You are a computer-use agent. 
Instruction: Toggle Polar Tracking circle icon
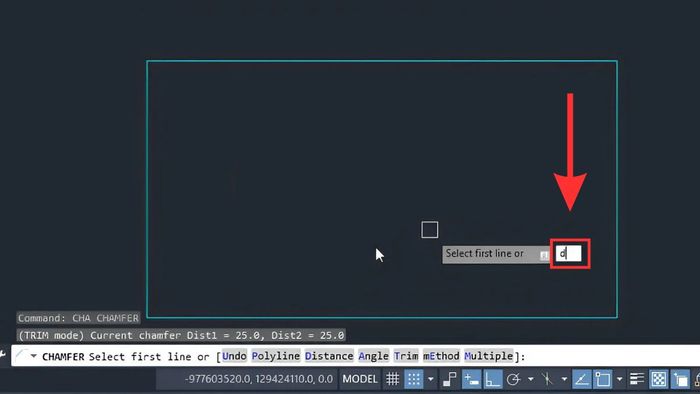513,379
